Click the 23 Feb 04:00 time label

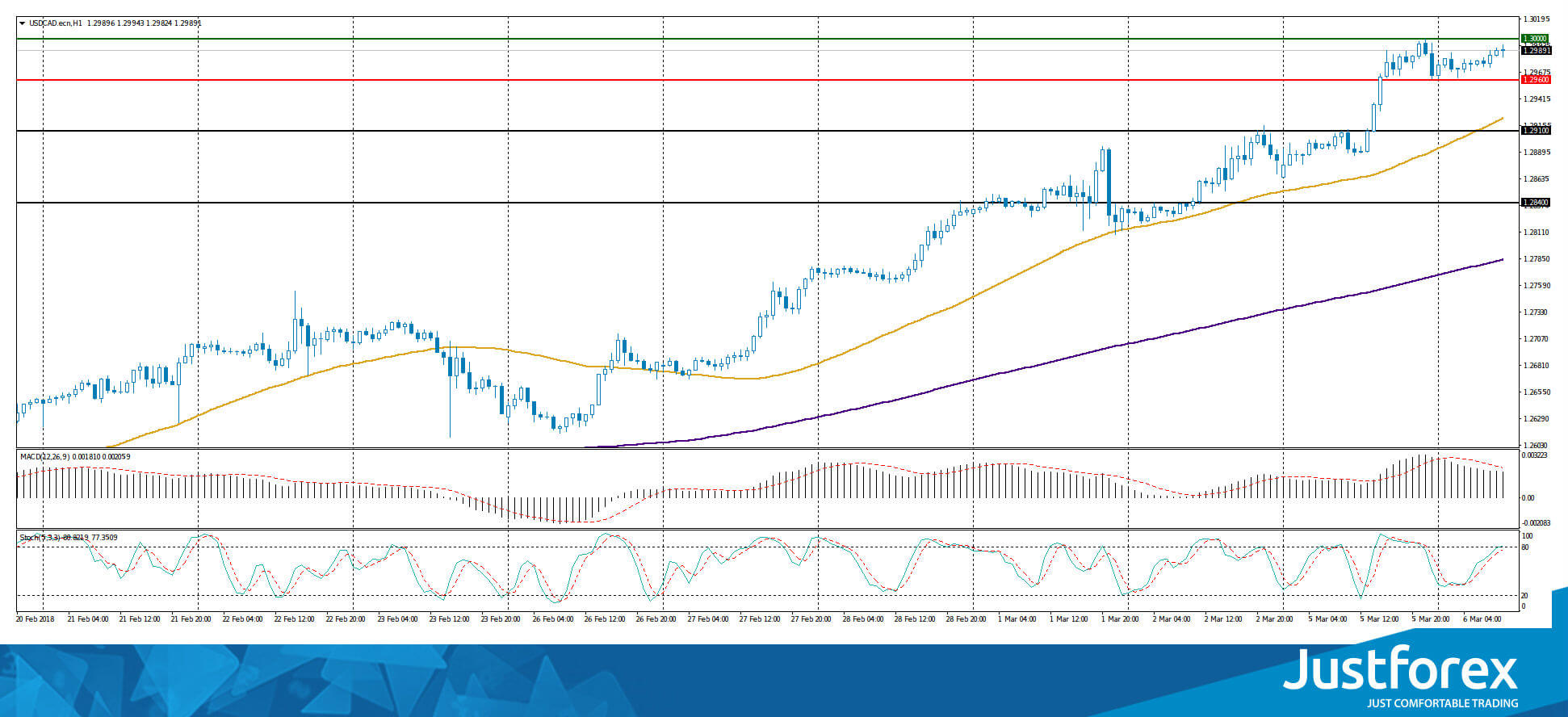pyautogui.click(x=397, y=619)
